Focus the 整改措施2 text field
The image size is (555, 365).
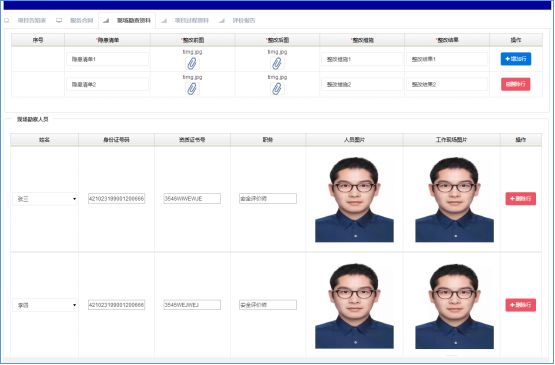click(x=362, y=85)
